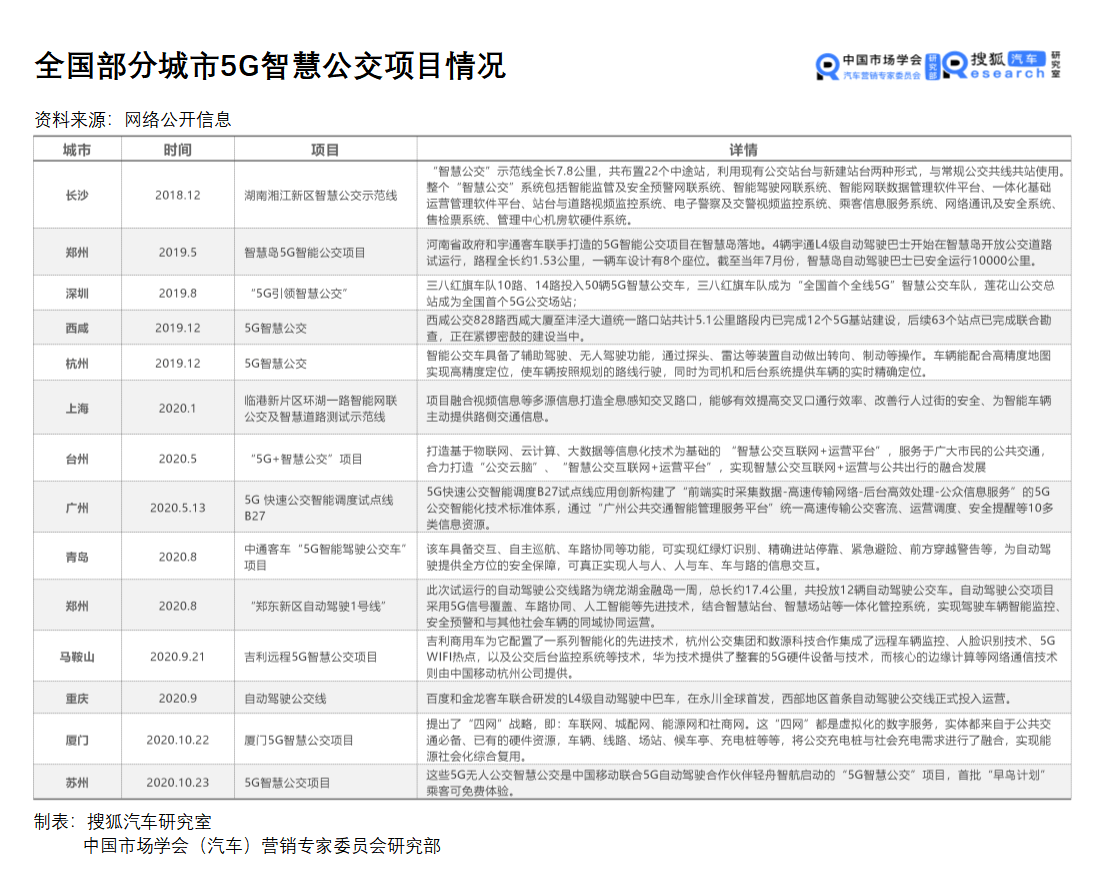Select the 时间 column header
Image resolution: width=1102 pixels, height=876 pixels.
tap(178, 150)
